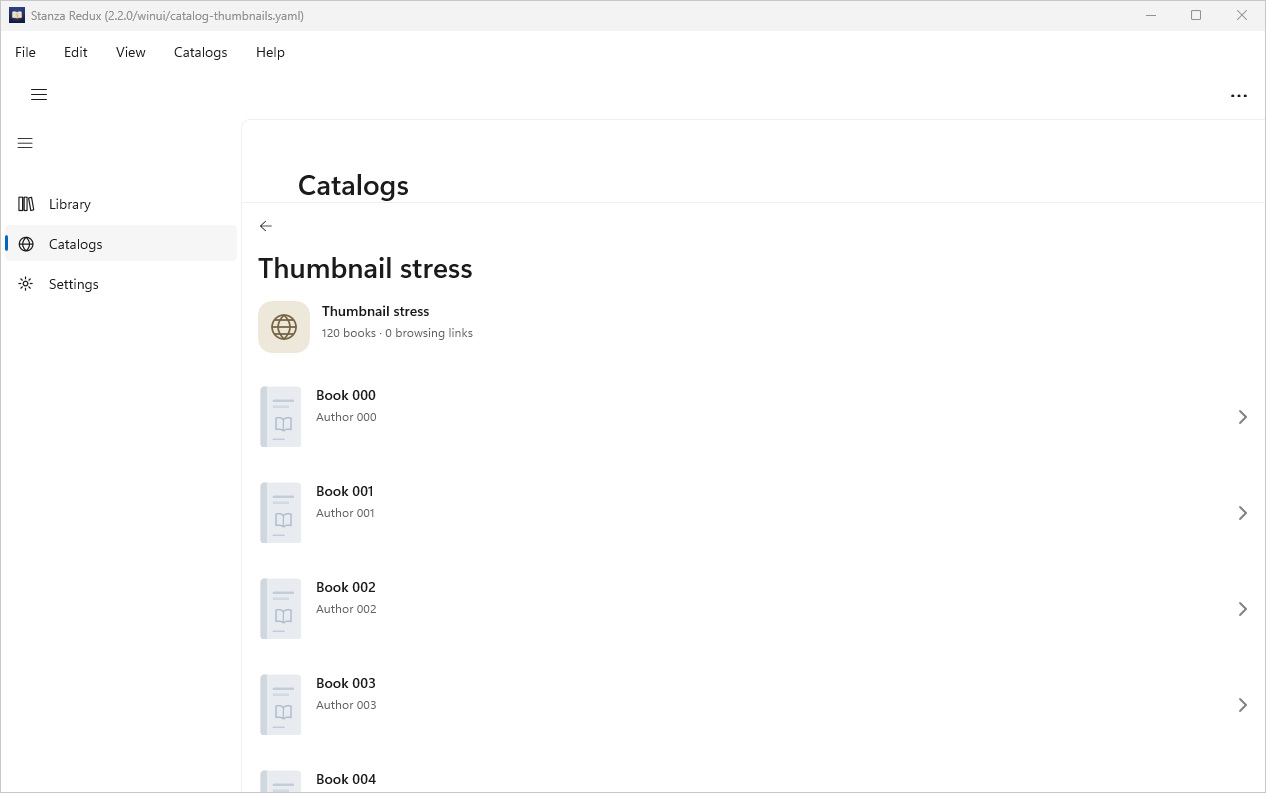
Task: Click the Library books icon
Action: coord(26,204)
